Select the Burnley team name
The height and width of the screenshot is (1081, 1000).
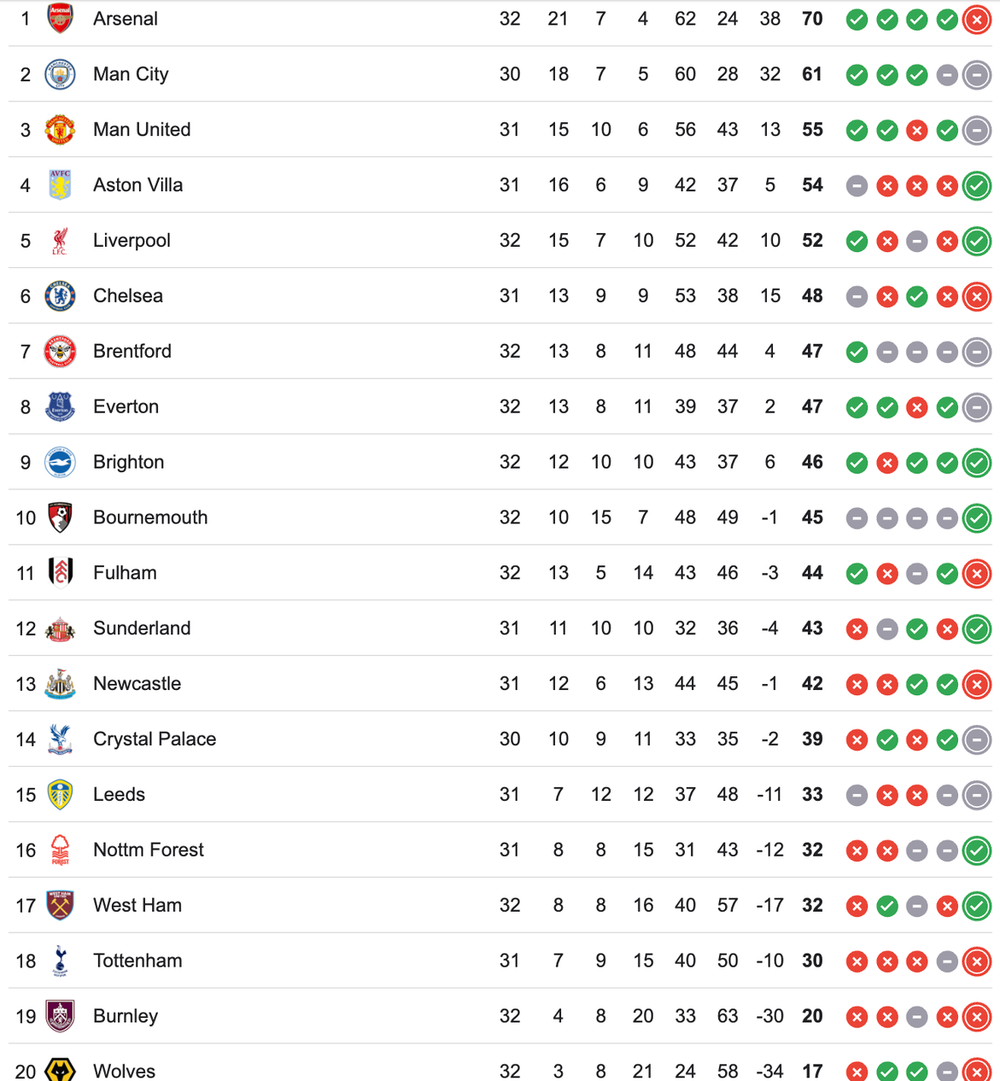click(125, 1016)
